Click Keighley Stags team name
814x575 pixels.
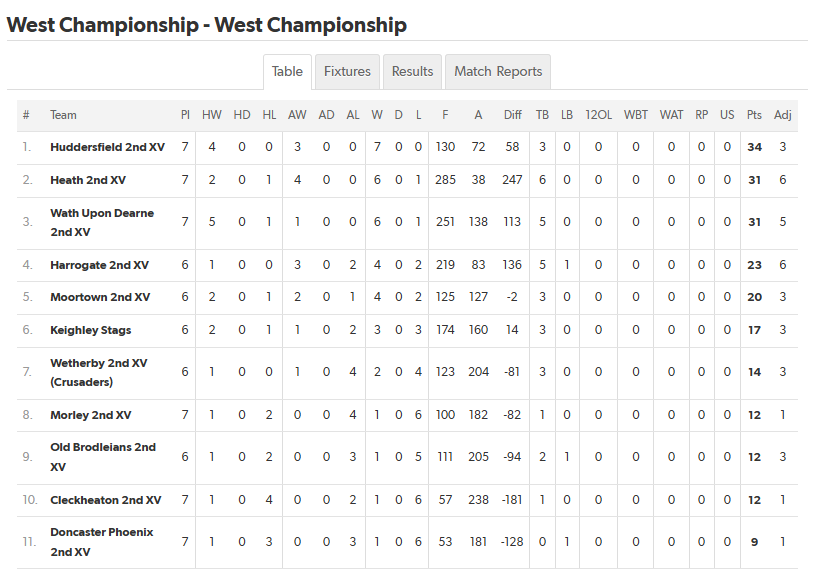point(90,330)
